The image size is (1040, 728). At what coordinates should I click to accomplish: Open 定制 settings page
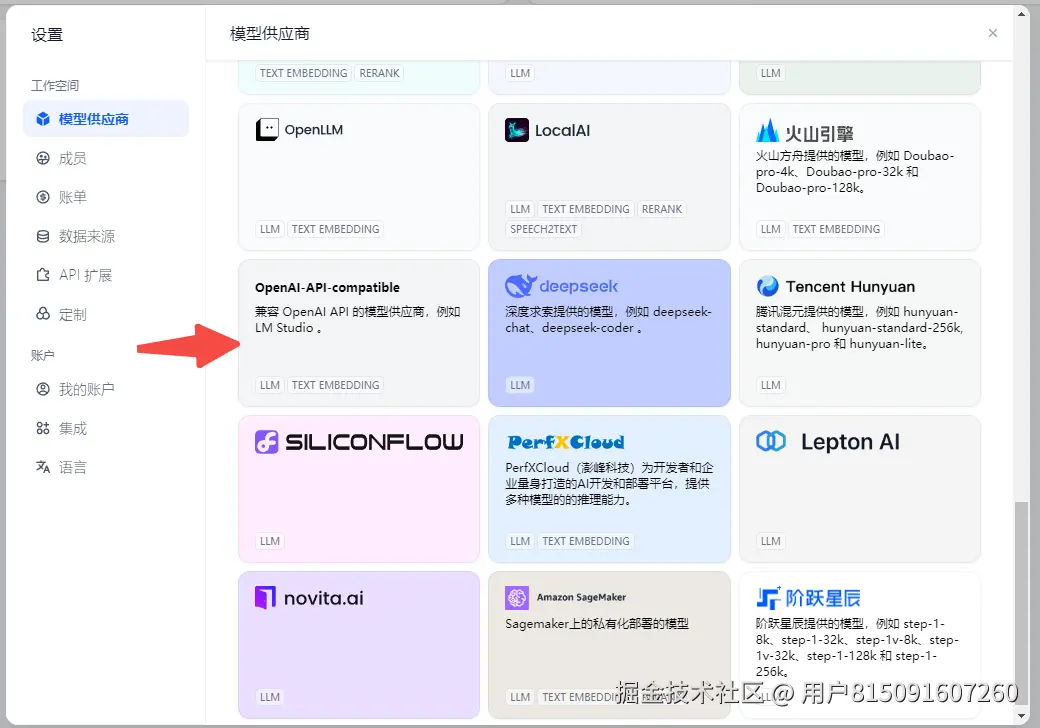(x=106, y=314)
